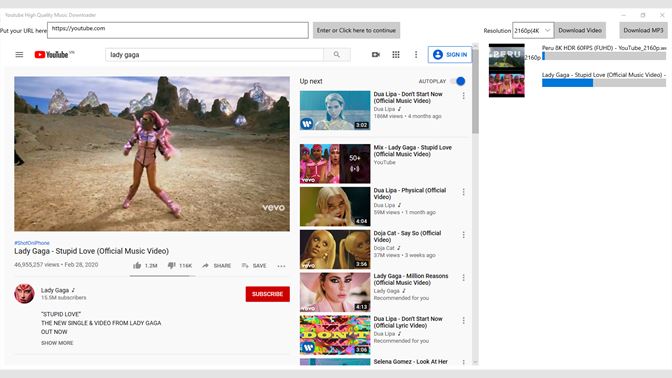Open Mix Lady Gaga Stupid Love thumbnail

(335, 164)
